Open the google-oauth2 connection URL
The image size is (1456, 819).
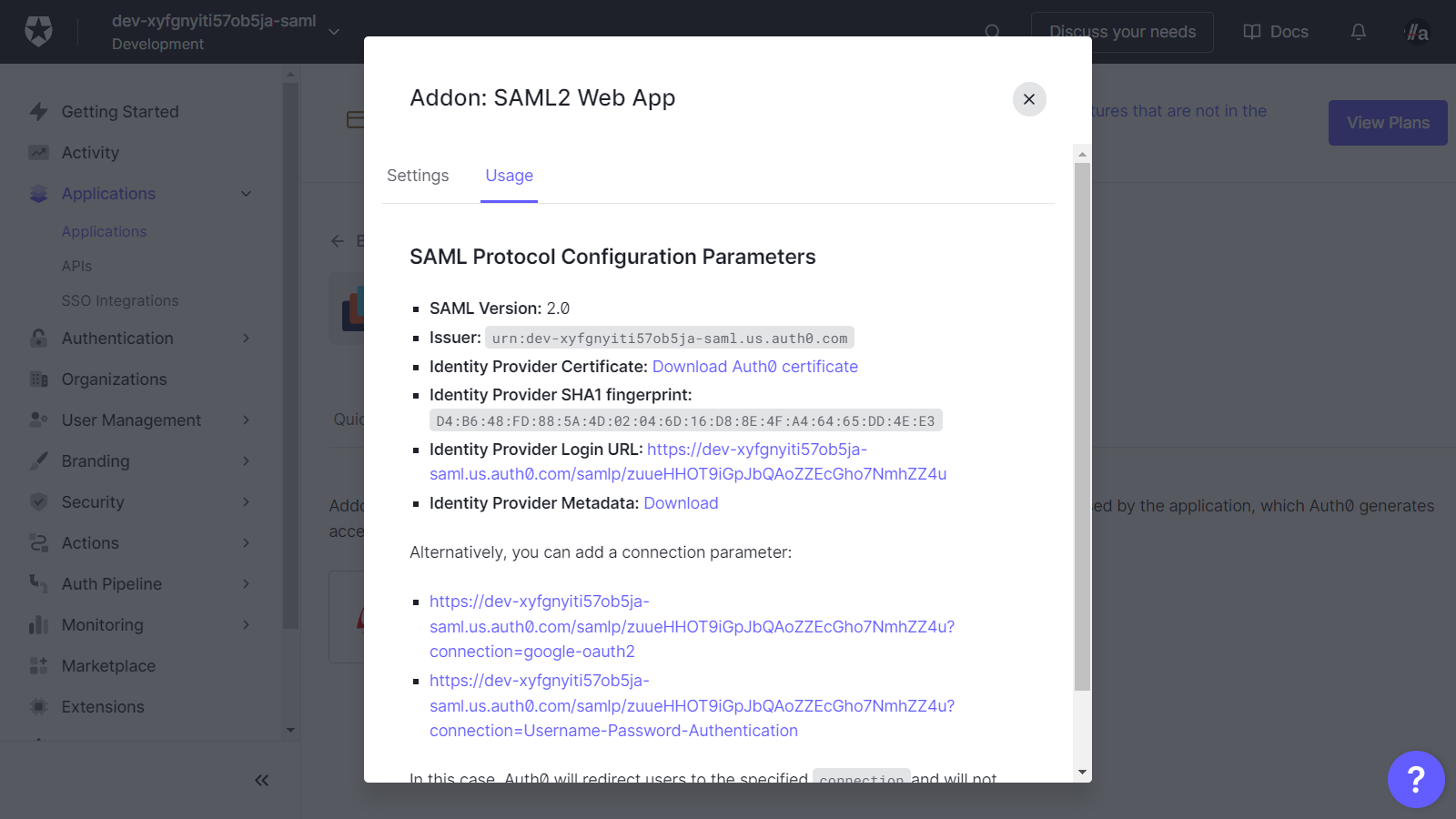click(x=692, y=627)
